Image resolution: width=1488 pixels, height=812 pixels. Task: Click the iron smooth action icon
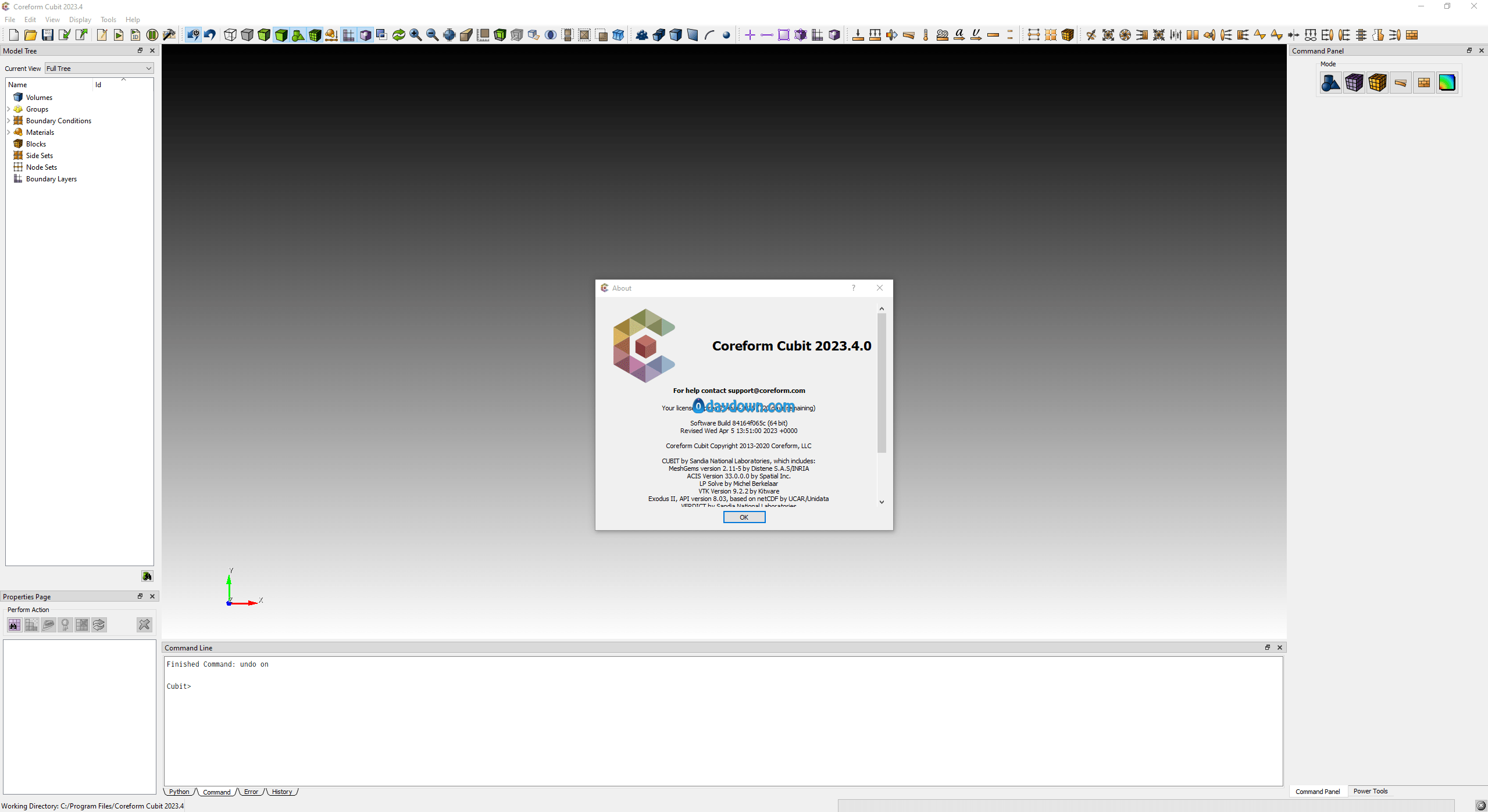pyautogui.click(x=48, y=625)
